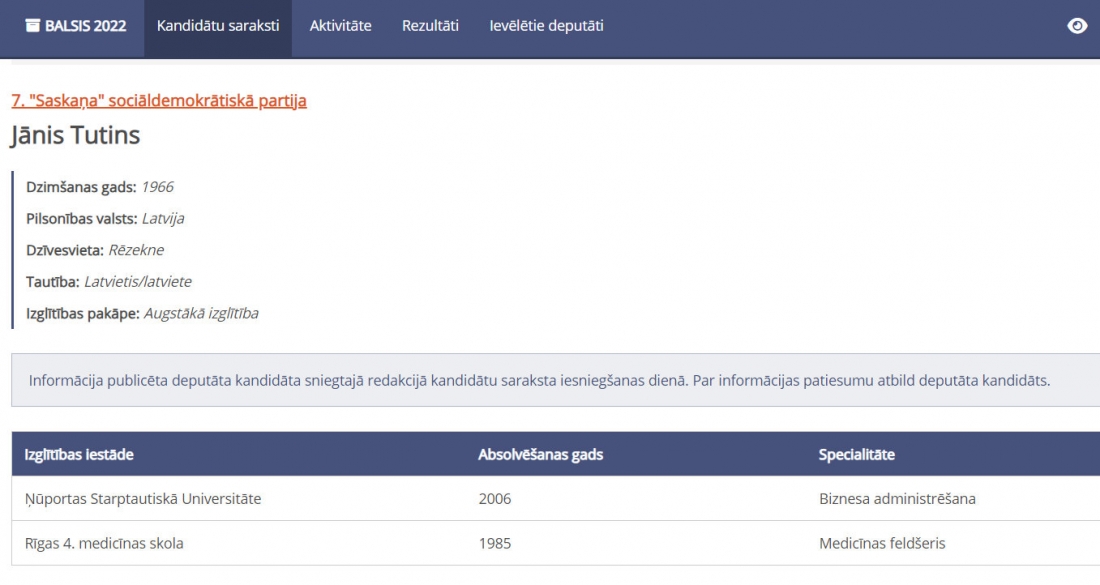Click the Specialitāte column header
Image resolution: width=1100 pixels, height=585 pixels.
click(856, 454)
